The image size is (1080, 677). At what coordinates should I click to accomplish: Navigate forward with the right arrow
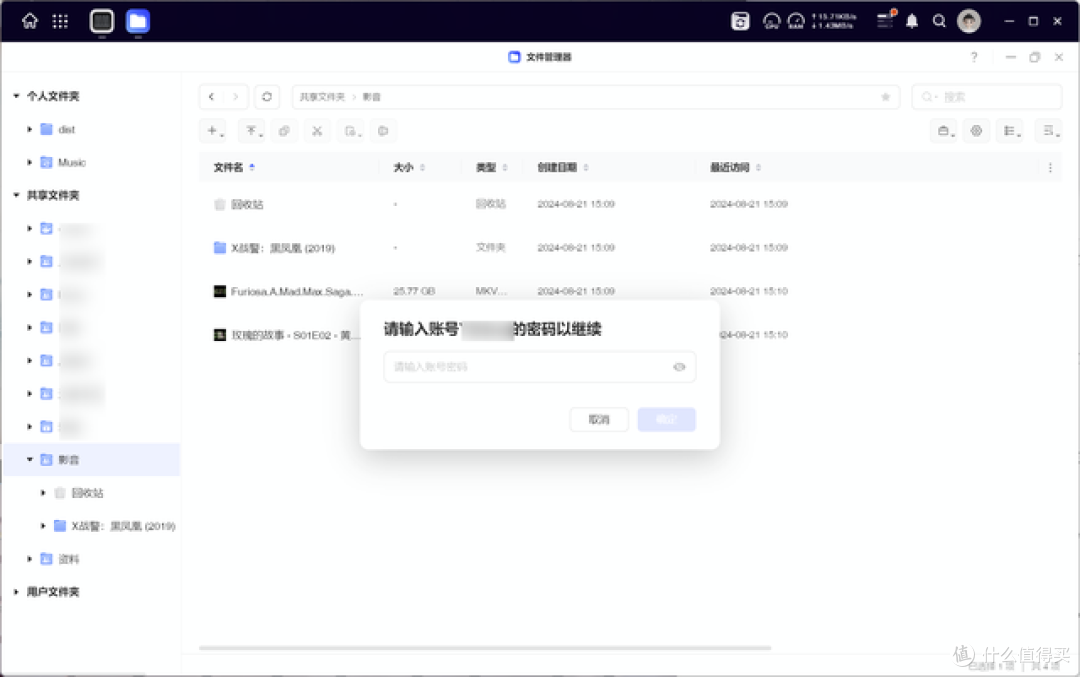(236, 96)
